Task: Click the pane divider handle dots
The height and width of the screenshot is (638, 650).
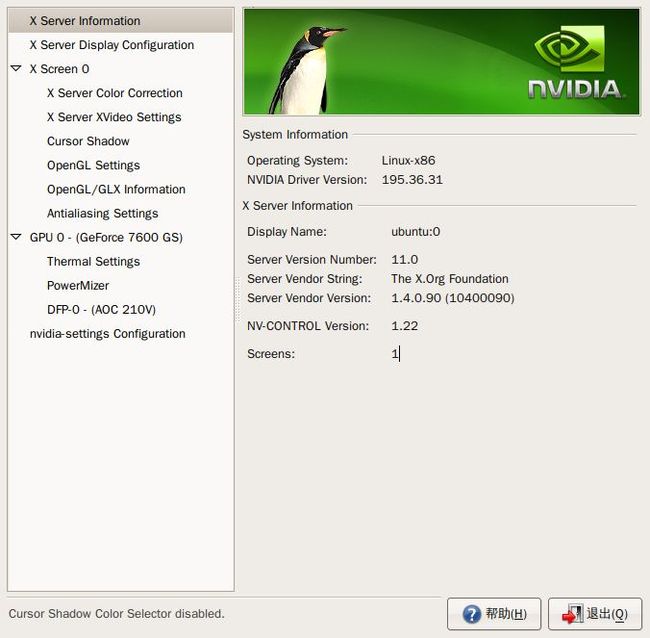Action: point(238,299)
